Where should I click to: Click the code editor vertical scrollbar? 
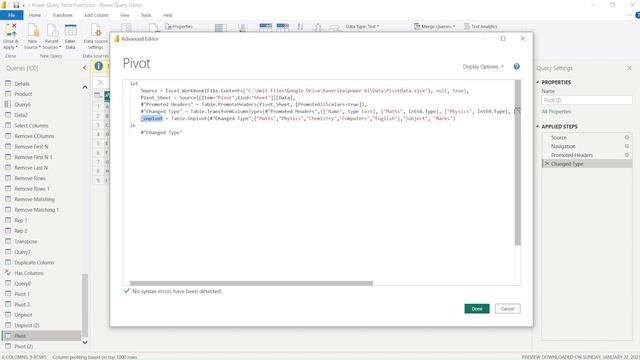[518, 162]
